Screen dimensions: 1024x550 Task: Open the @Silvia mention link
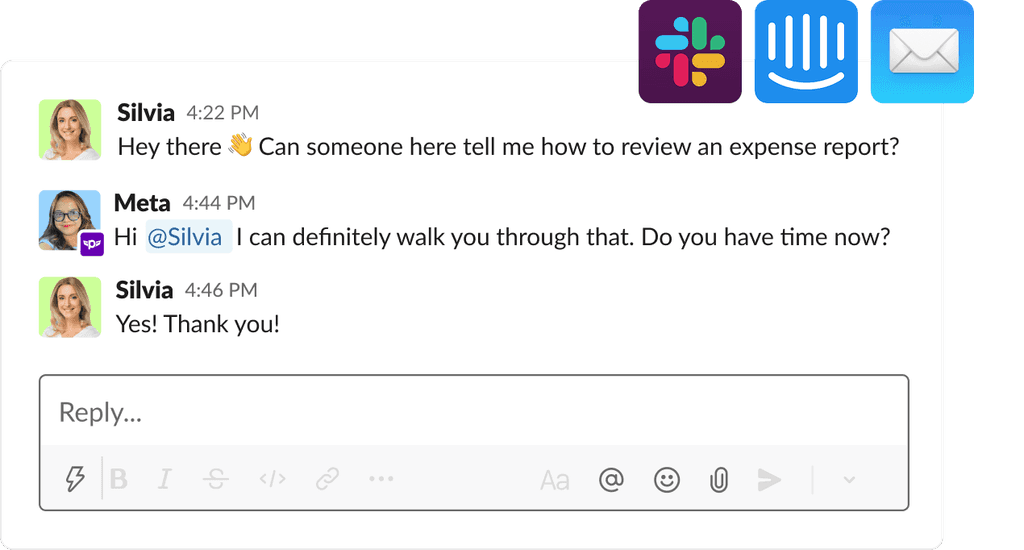click(x=189, y=239)
